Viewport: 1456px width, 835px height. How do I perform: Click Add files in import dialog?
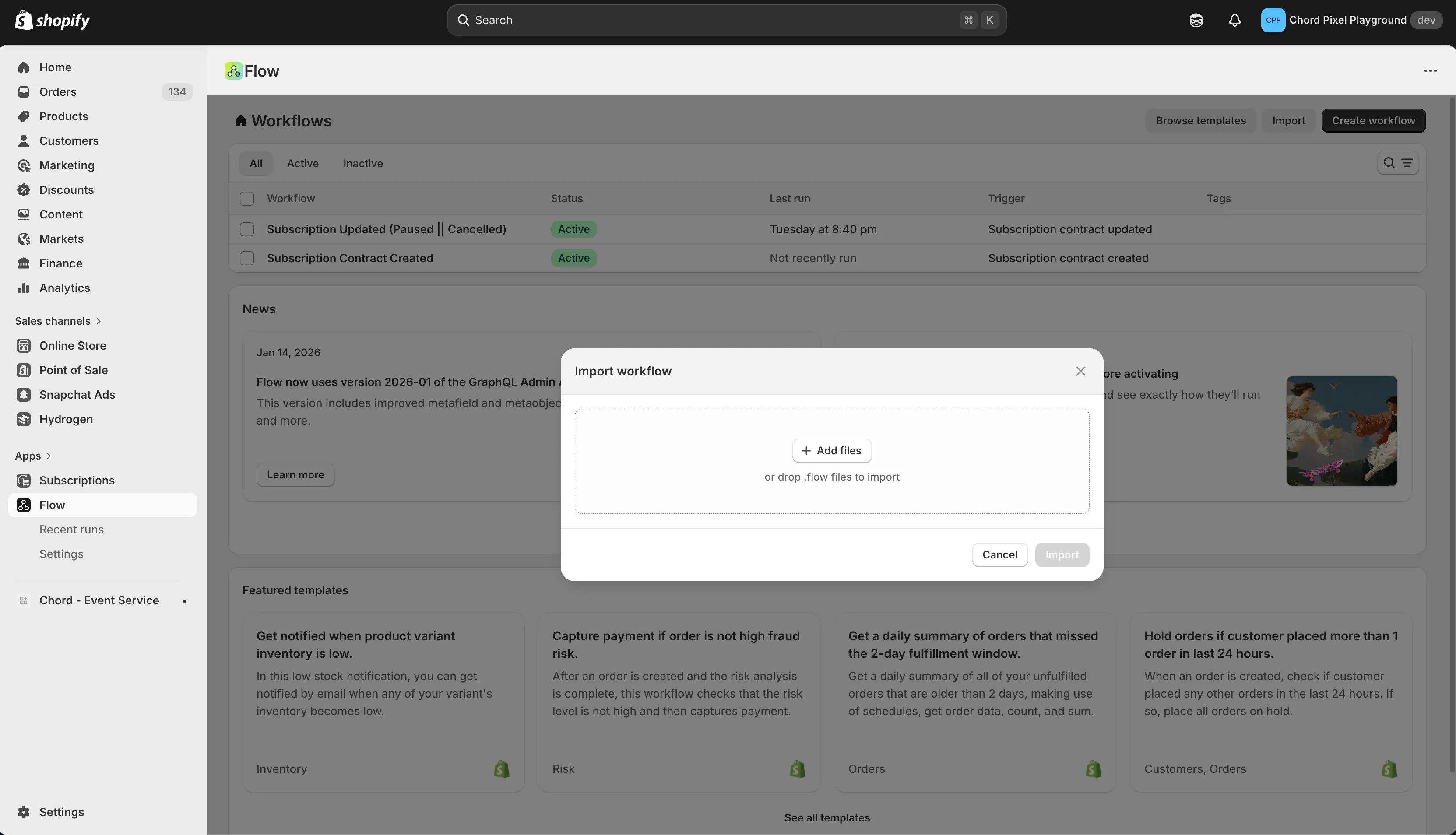(832, 451)
